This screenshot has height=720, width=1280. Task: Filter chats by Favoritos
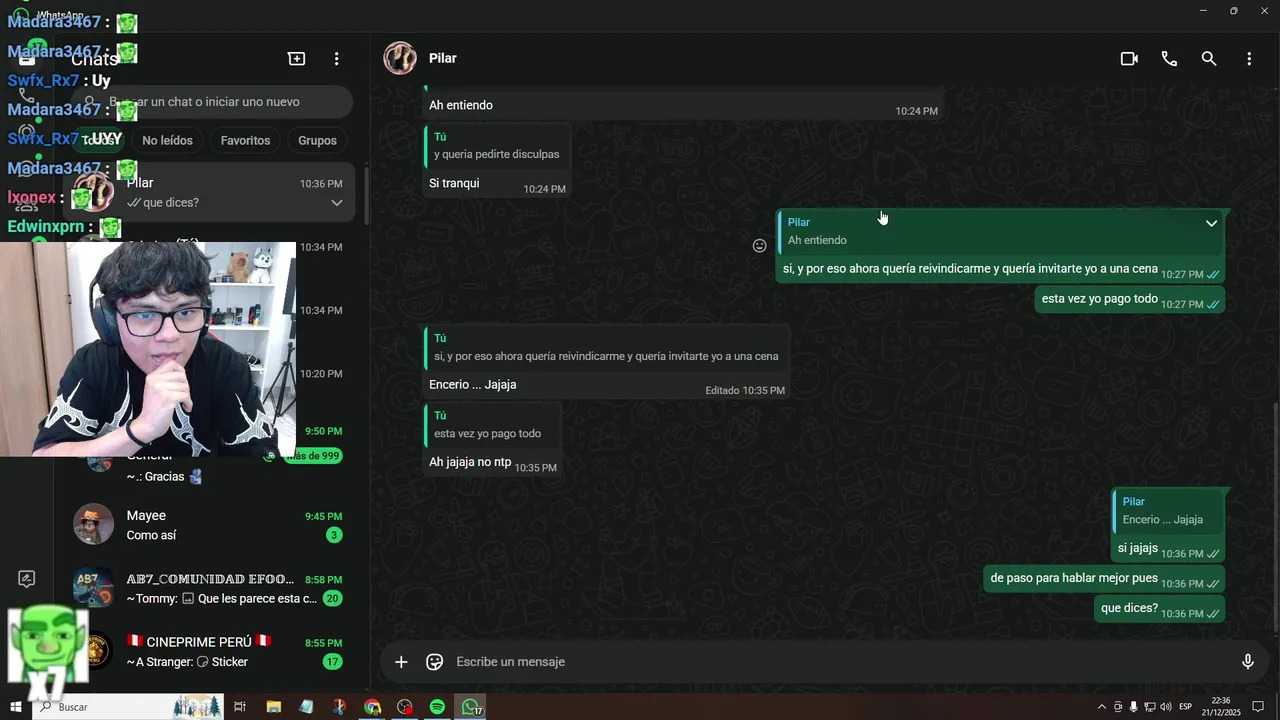pyautogui.click(x=245, y=141)
